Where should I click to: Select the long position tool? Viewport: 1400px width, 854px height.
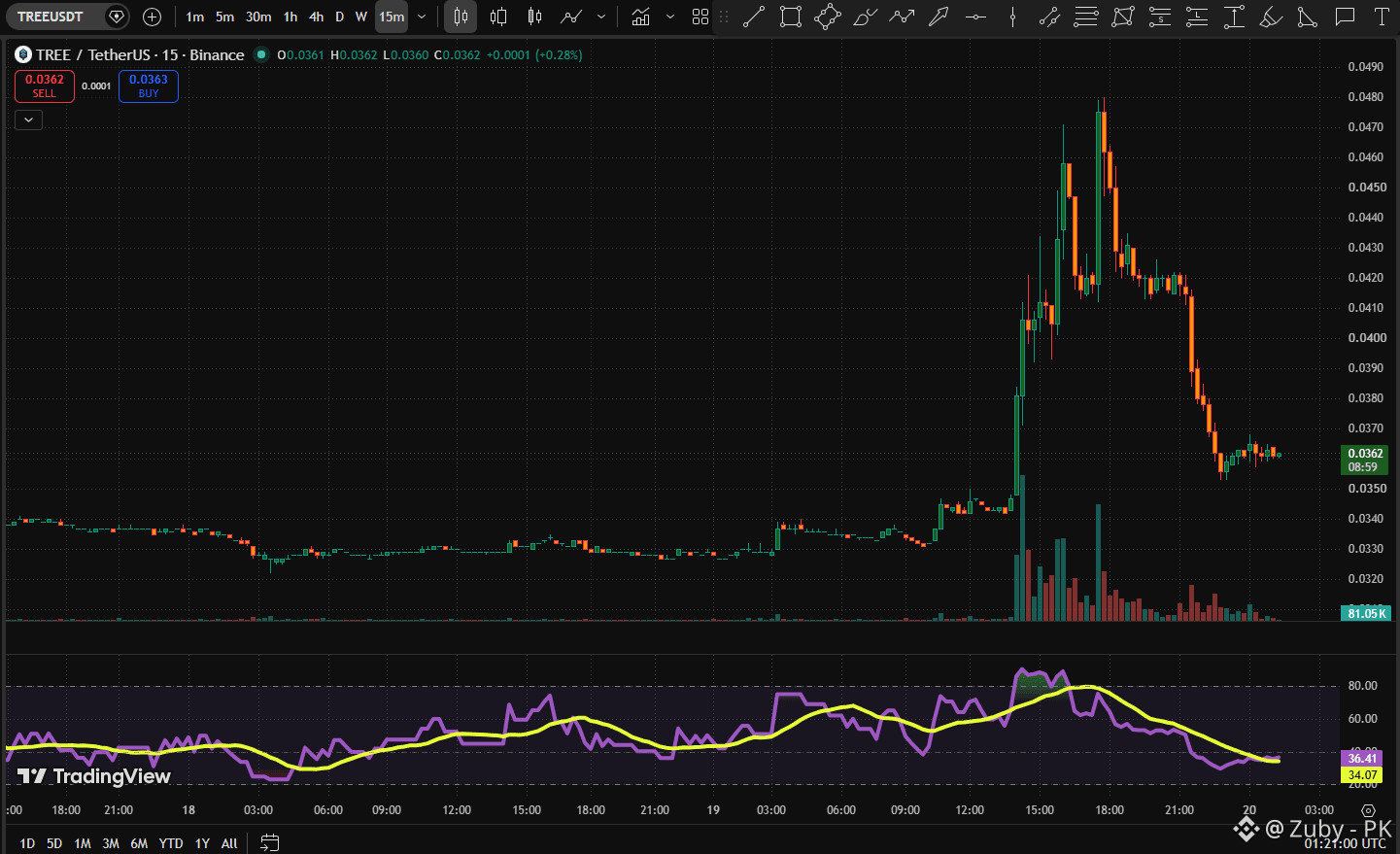tap(1197, 17)
